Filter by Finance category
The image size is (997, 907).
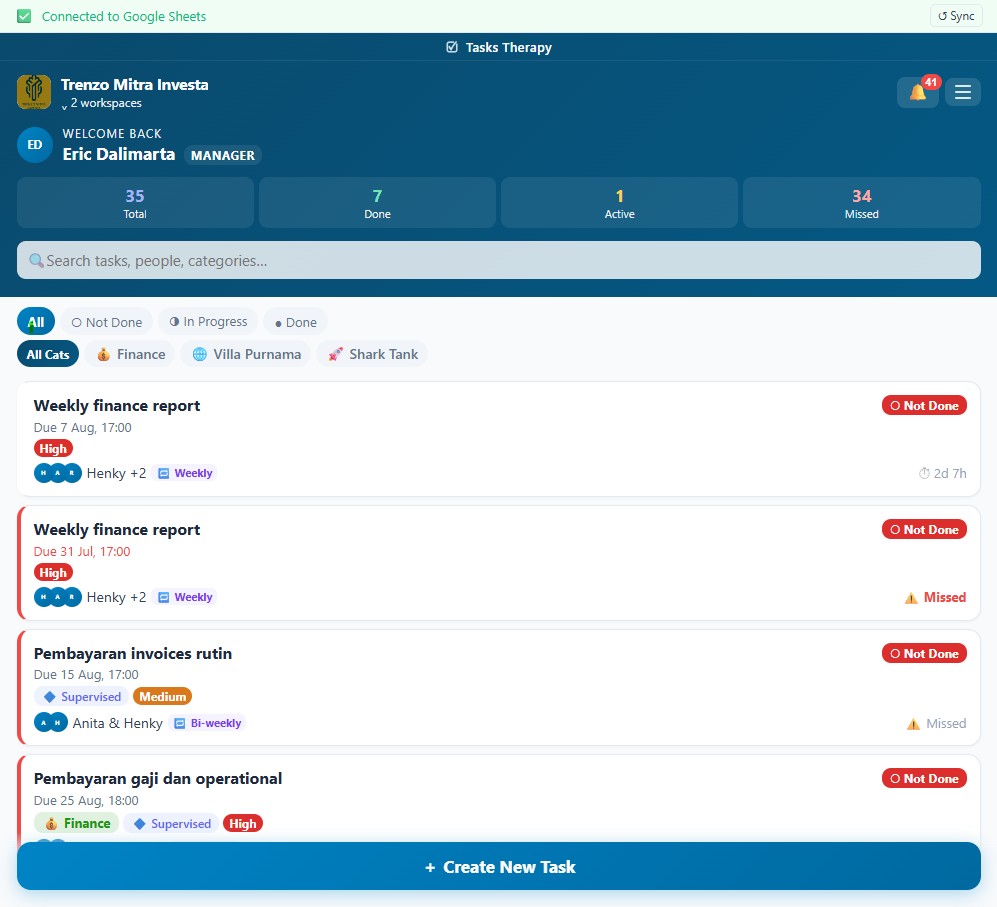coord(131,354)
